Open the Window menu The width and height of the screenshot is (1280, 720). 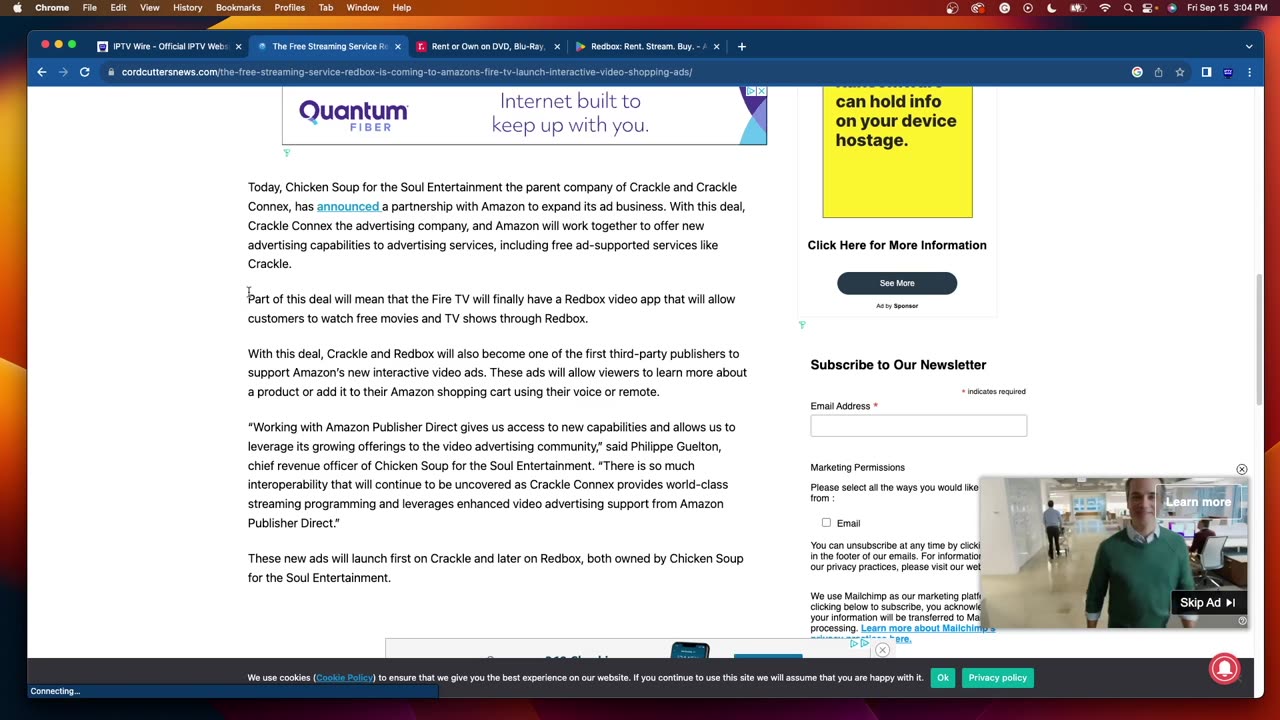(362, 8)
